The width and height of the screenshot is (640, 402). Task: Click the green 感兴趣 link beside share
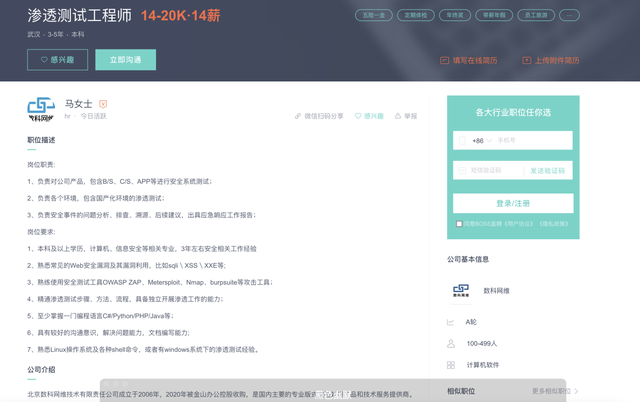coord(374,116)
